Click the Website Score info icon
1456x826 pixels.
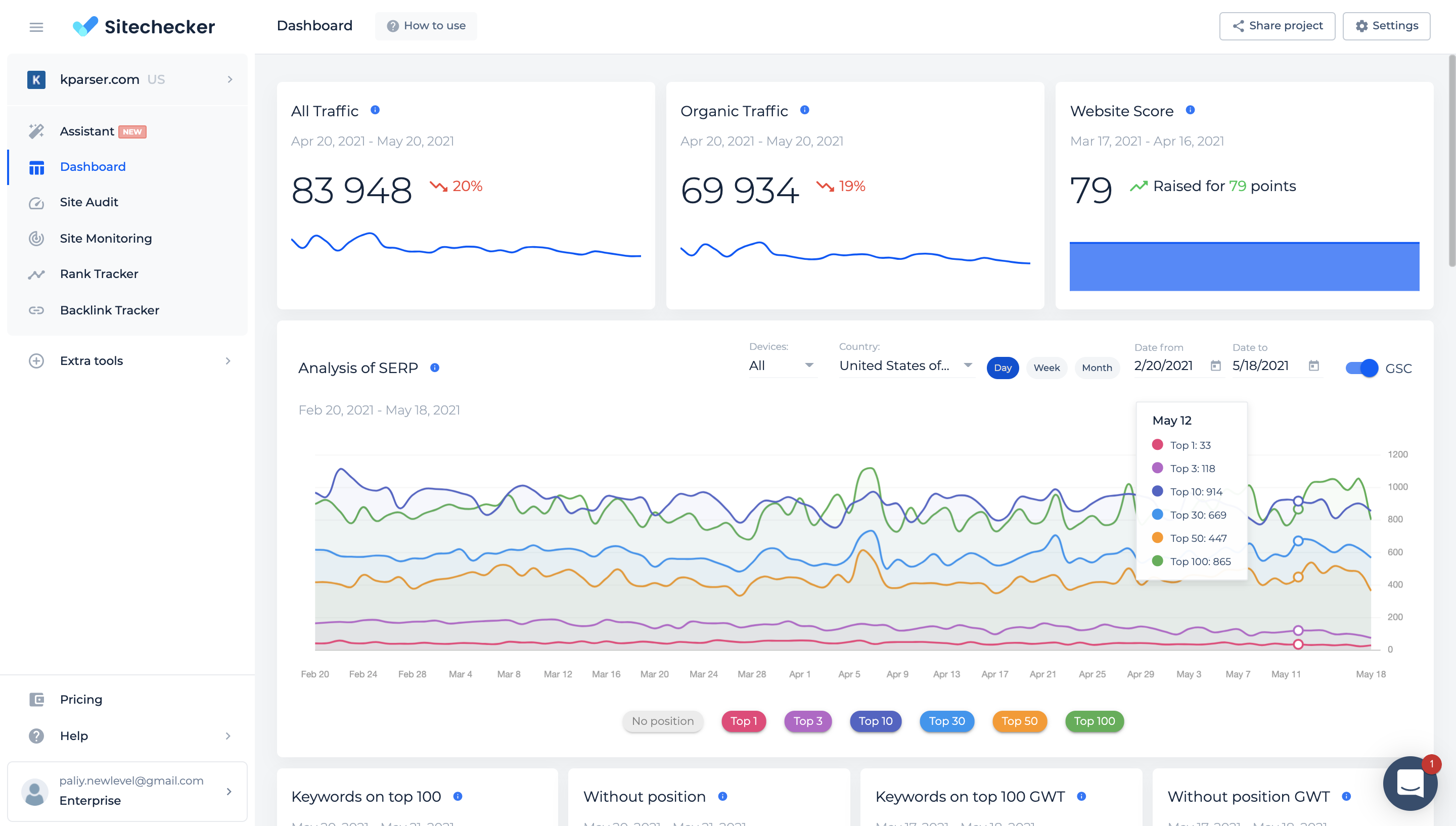[1190, 110]
